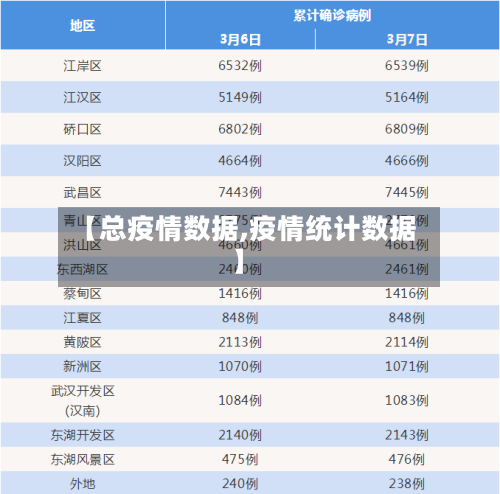Select the 238例 cell

[x=407, y=484]
